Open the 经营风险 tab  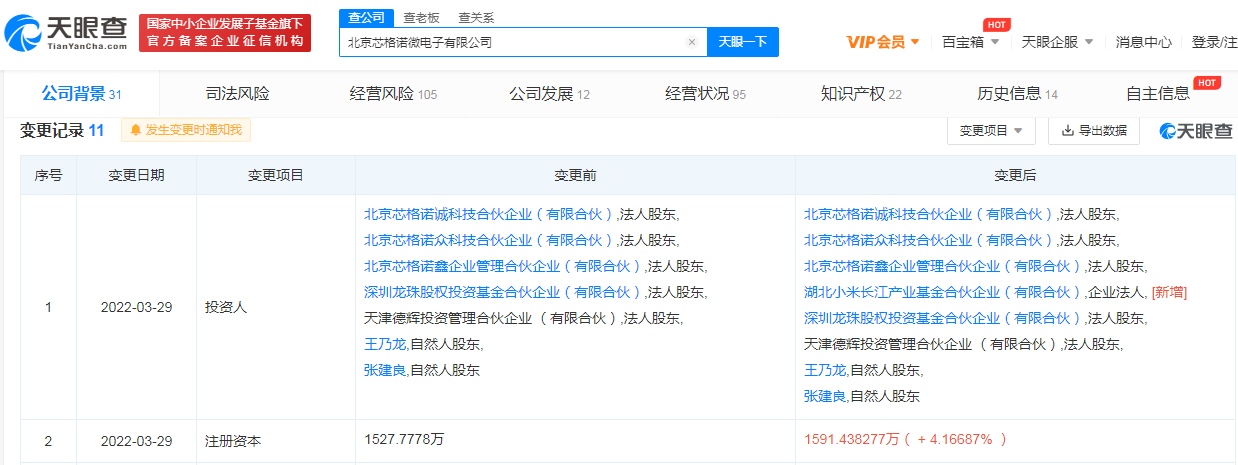(x=393, y=94)
